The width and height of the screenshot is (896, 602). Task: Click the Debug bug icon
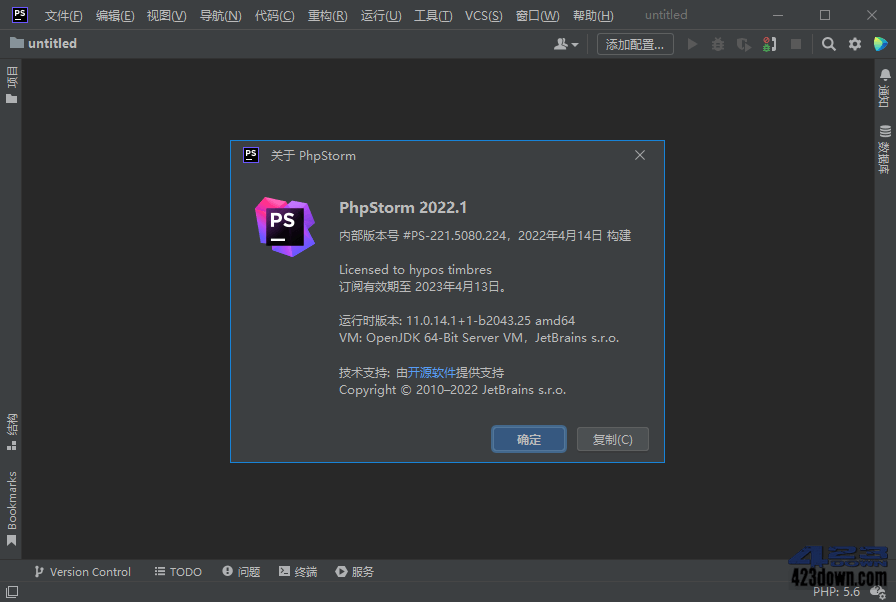click(x=718, y=44)
